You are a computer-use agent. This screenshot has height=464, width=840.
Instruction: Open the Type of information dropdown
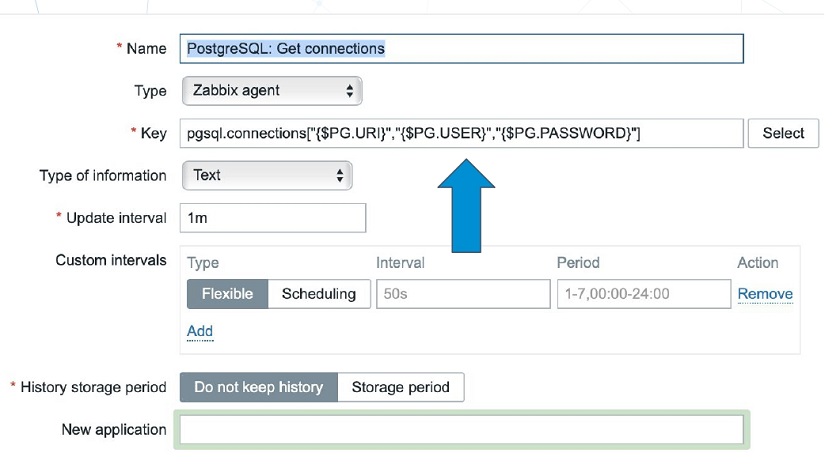267,175
